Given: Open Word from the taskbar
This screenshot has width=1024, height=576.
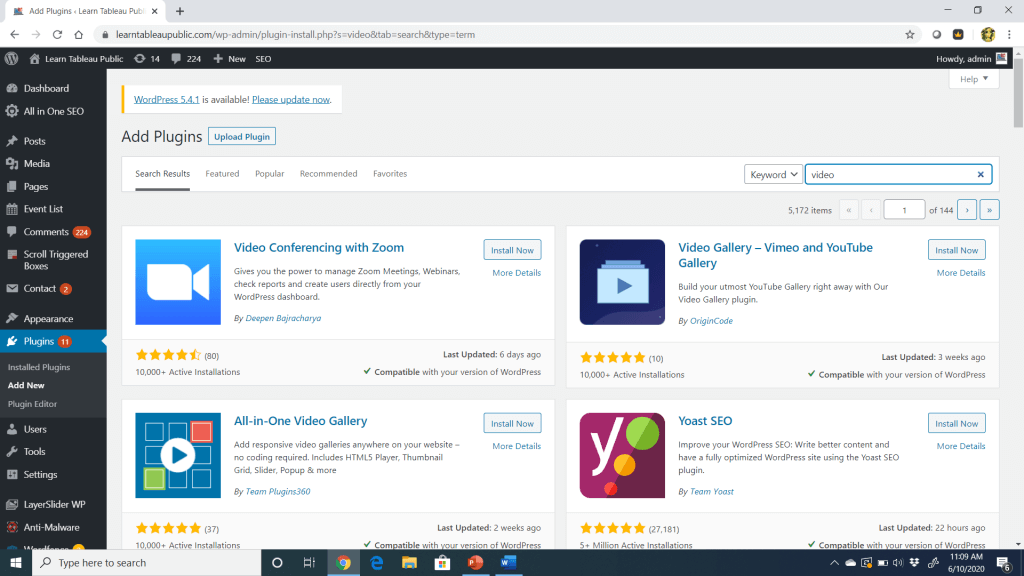Looking at the screenshot, I should 508,562.
